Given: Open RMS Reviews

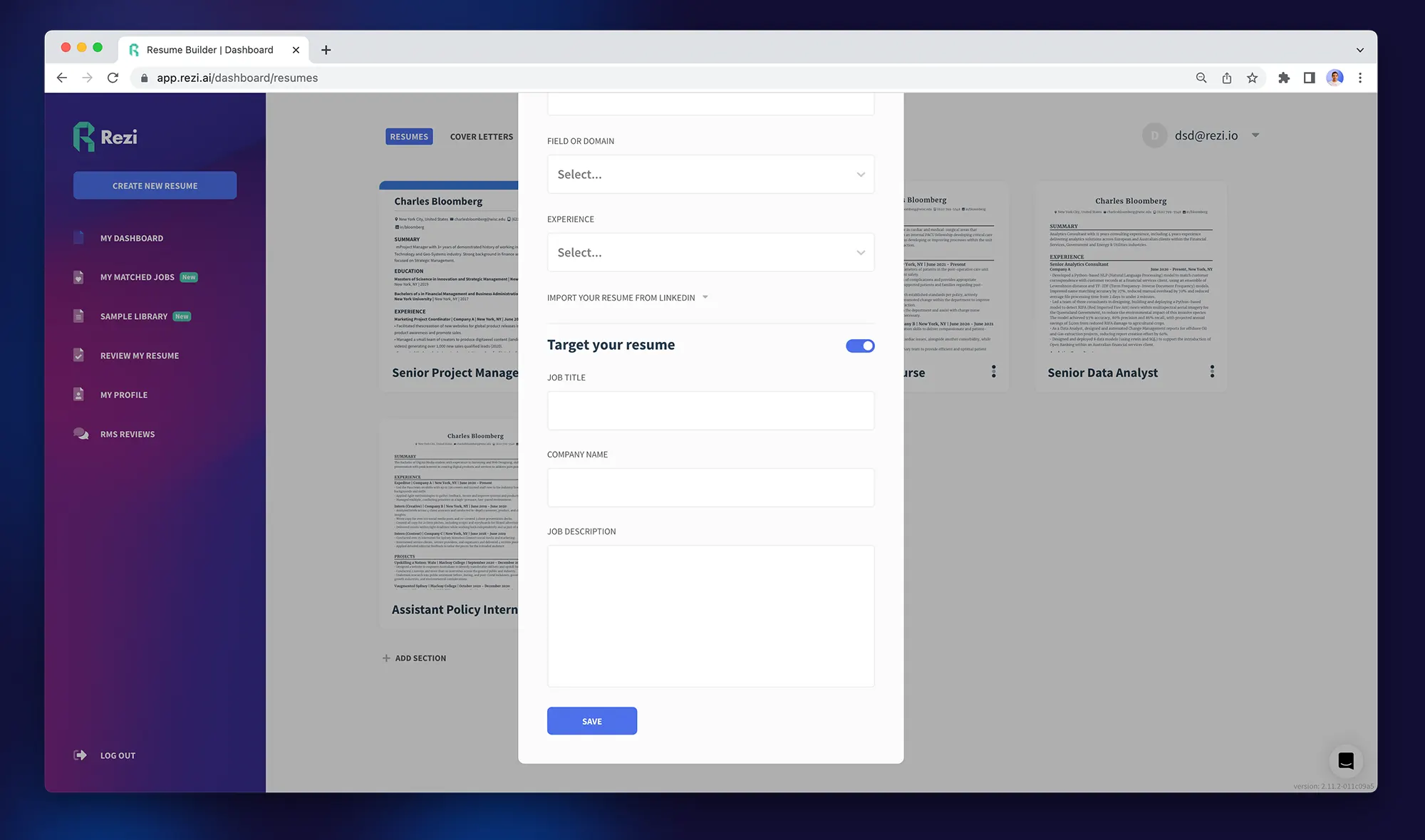Looking at the screenshot, I should coord(128,434).
